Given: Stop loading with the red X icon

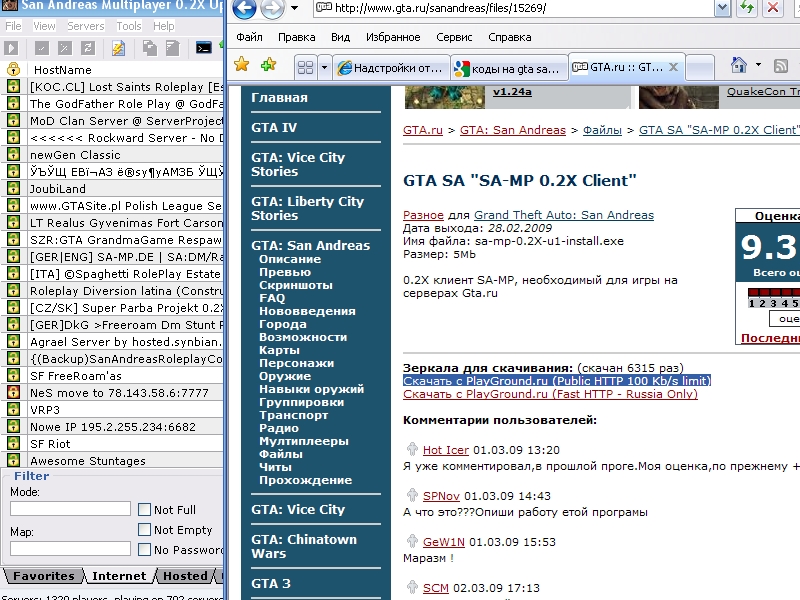Looking at the screenshot, I should click(773, 8).
